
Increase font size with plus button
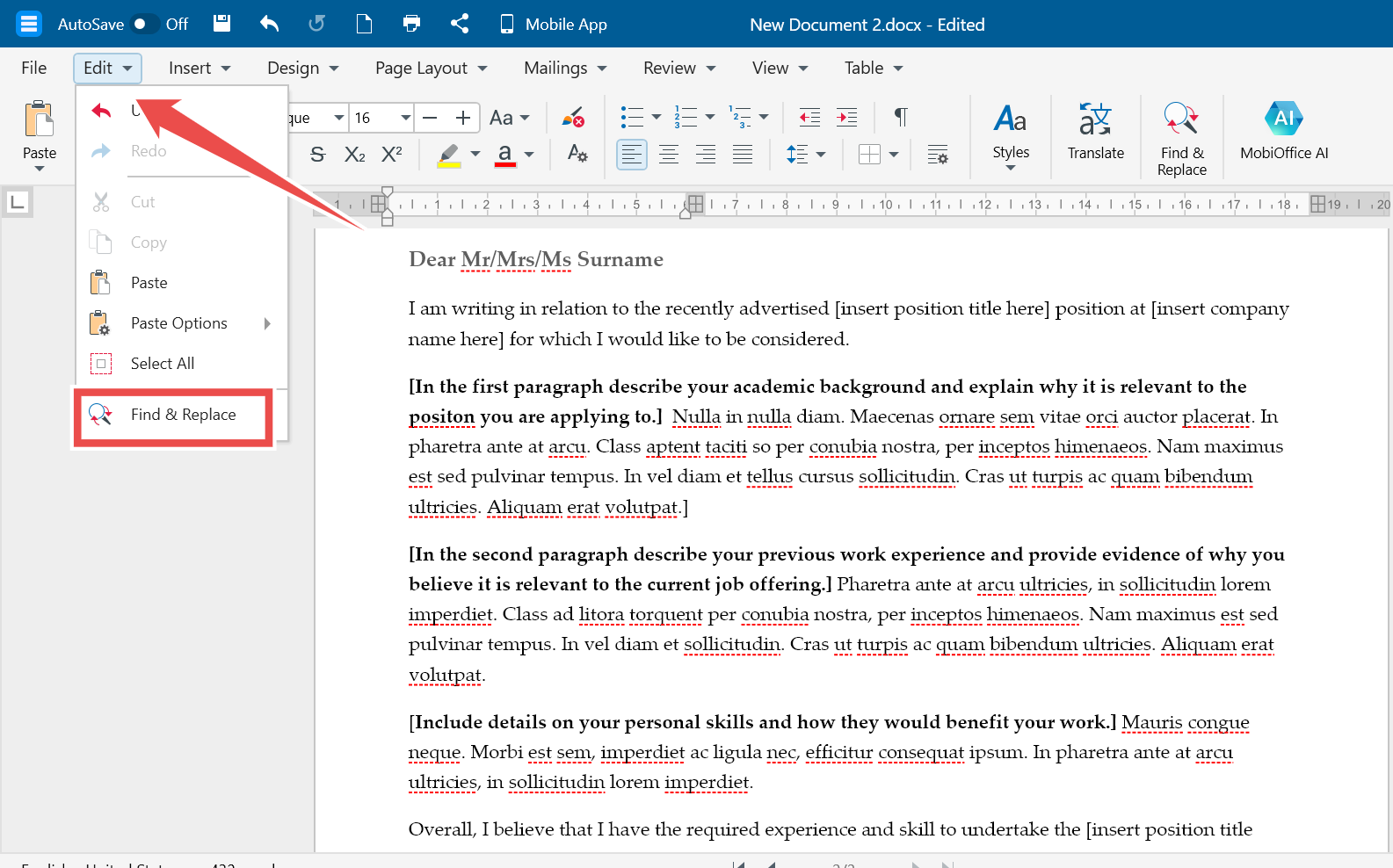click(x=463, y=118)
